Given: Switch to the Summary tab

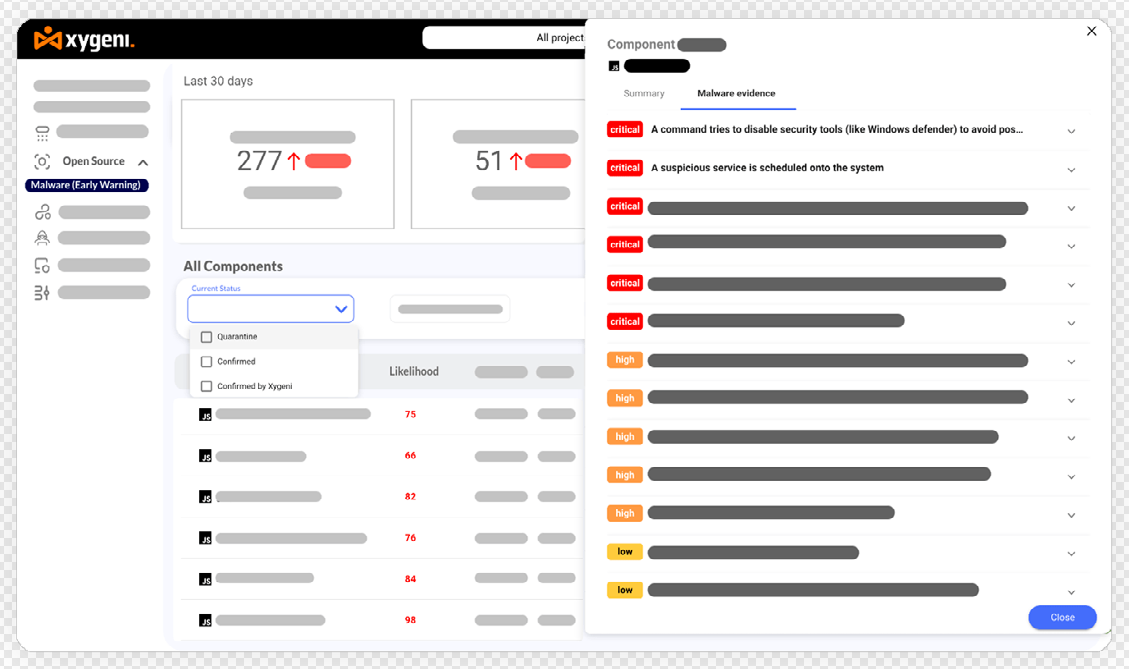Looking at the screenshot, I should [644, 93].
